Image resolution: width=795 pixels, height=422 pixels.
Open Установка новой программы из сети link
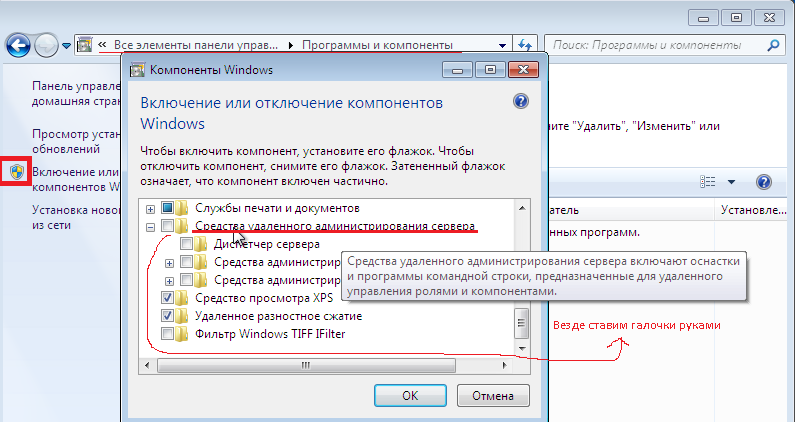(x=76, y=217)
